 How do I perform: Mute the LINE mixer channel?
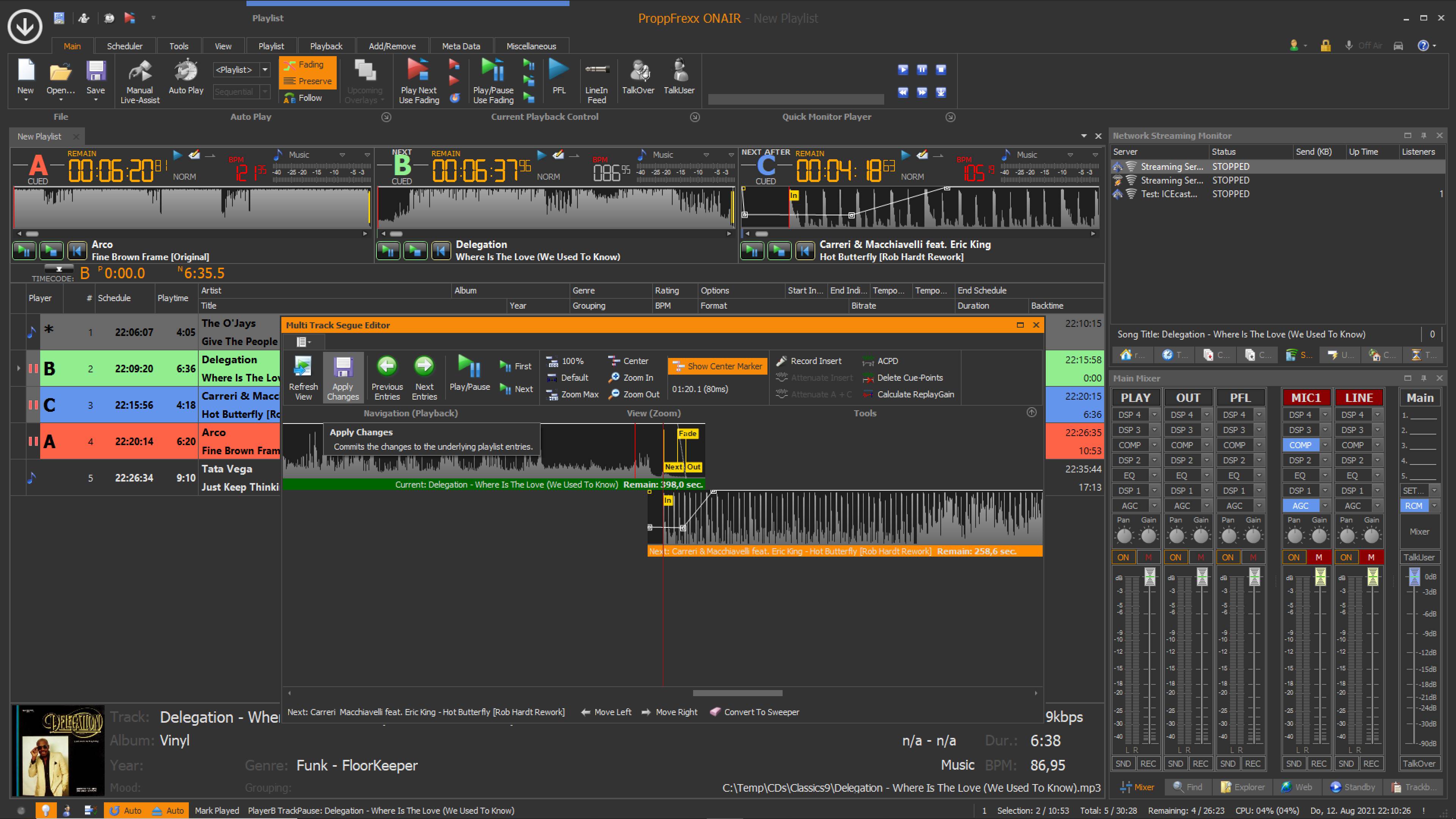click(x=1371, y=557)
